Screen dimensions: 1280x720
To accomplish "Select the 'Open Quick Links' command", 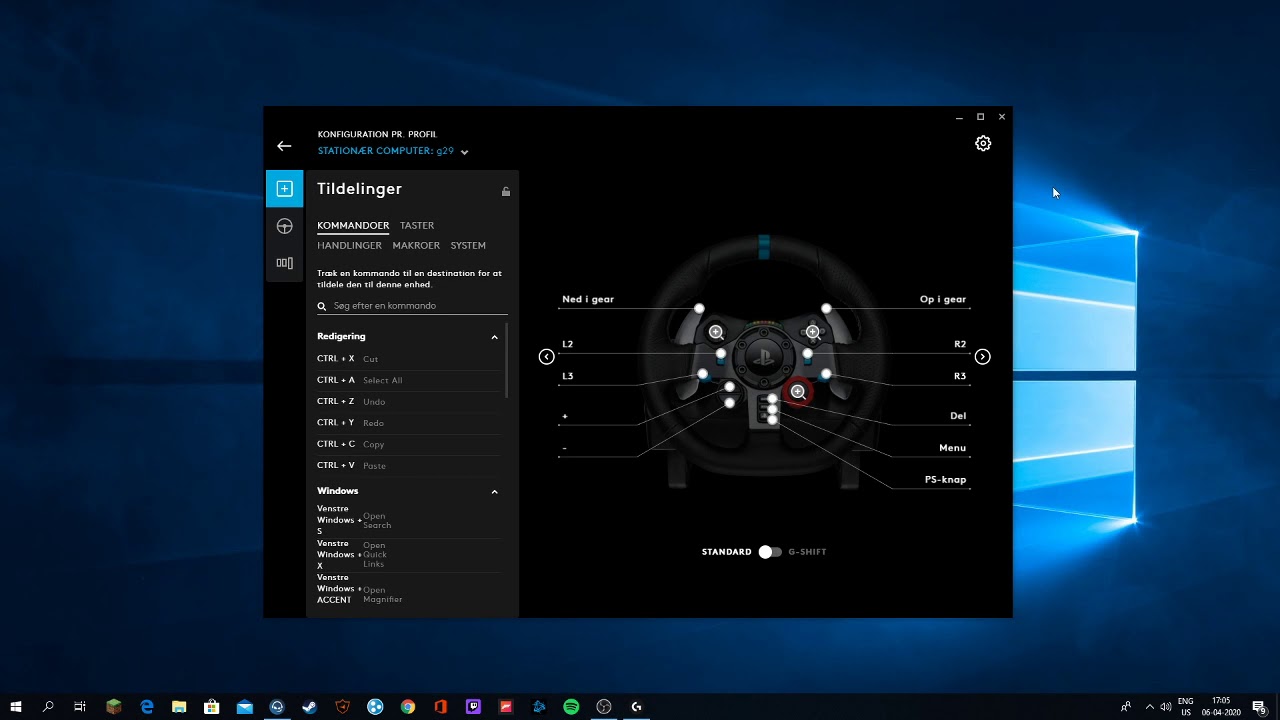I will point(408,555).
